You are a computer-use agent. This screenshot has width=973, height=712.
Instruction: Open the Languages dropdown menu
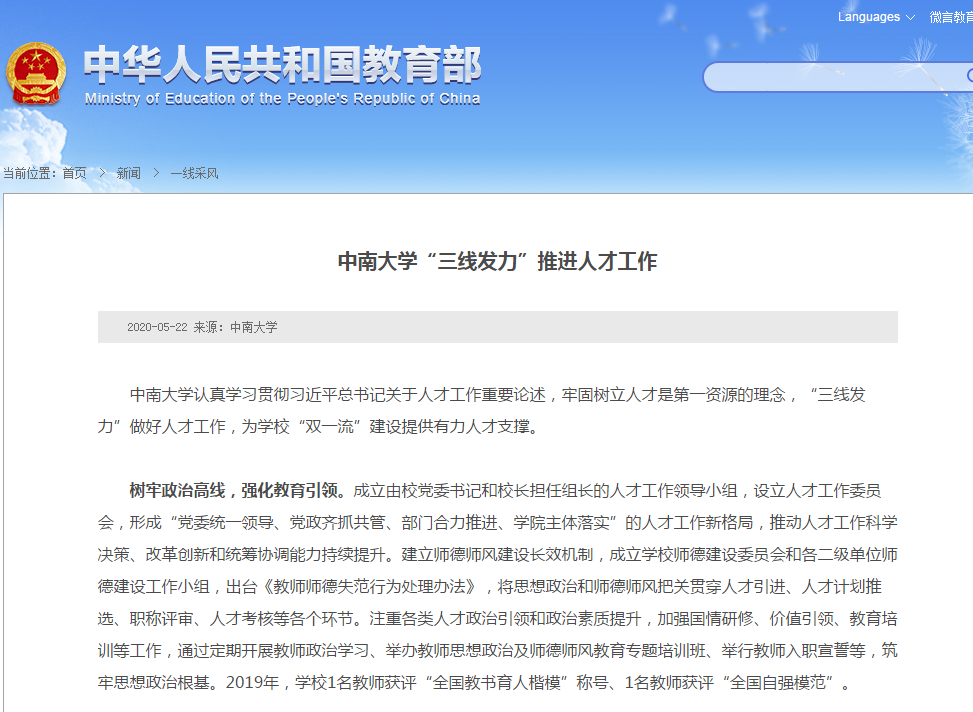pyautogui.click(x=876, y=17)
